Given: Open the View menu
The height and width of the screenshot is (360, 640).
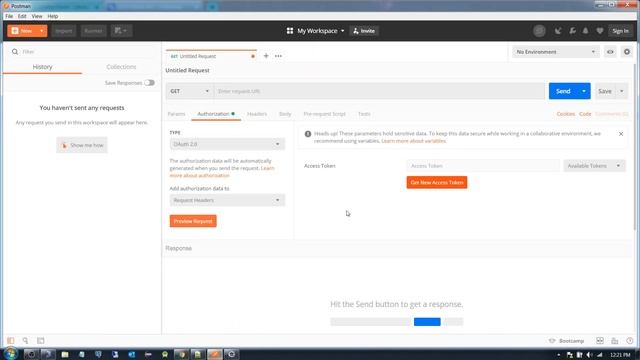Looking at the screenshot, I should point(37,16).
